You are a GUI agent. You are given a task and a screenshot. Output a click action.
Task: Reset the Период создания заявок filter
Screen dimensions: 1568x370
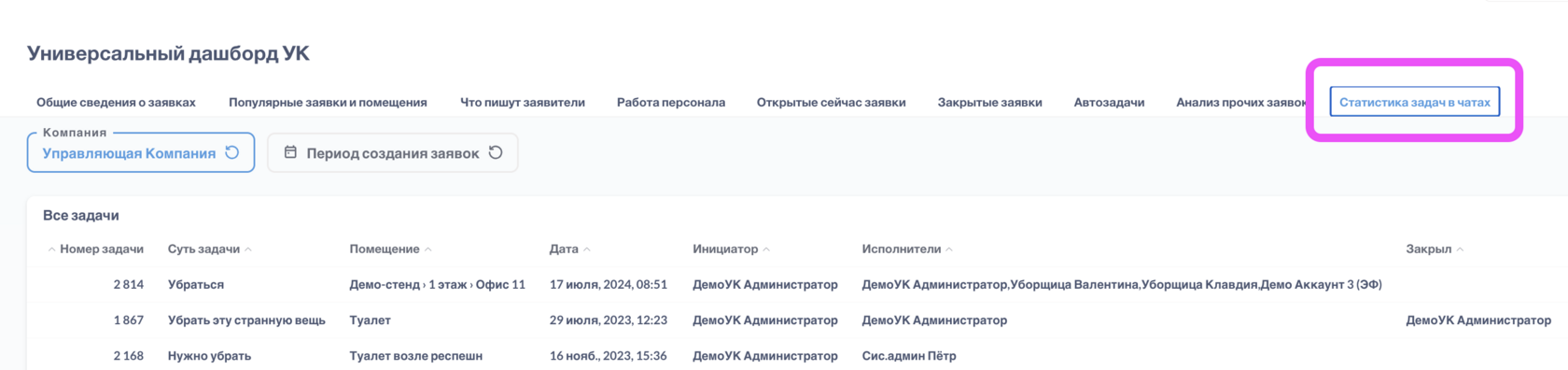(x=496, y=152)
